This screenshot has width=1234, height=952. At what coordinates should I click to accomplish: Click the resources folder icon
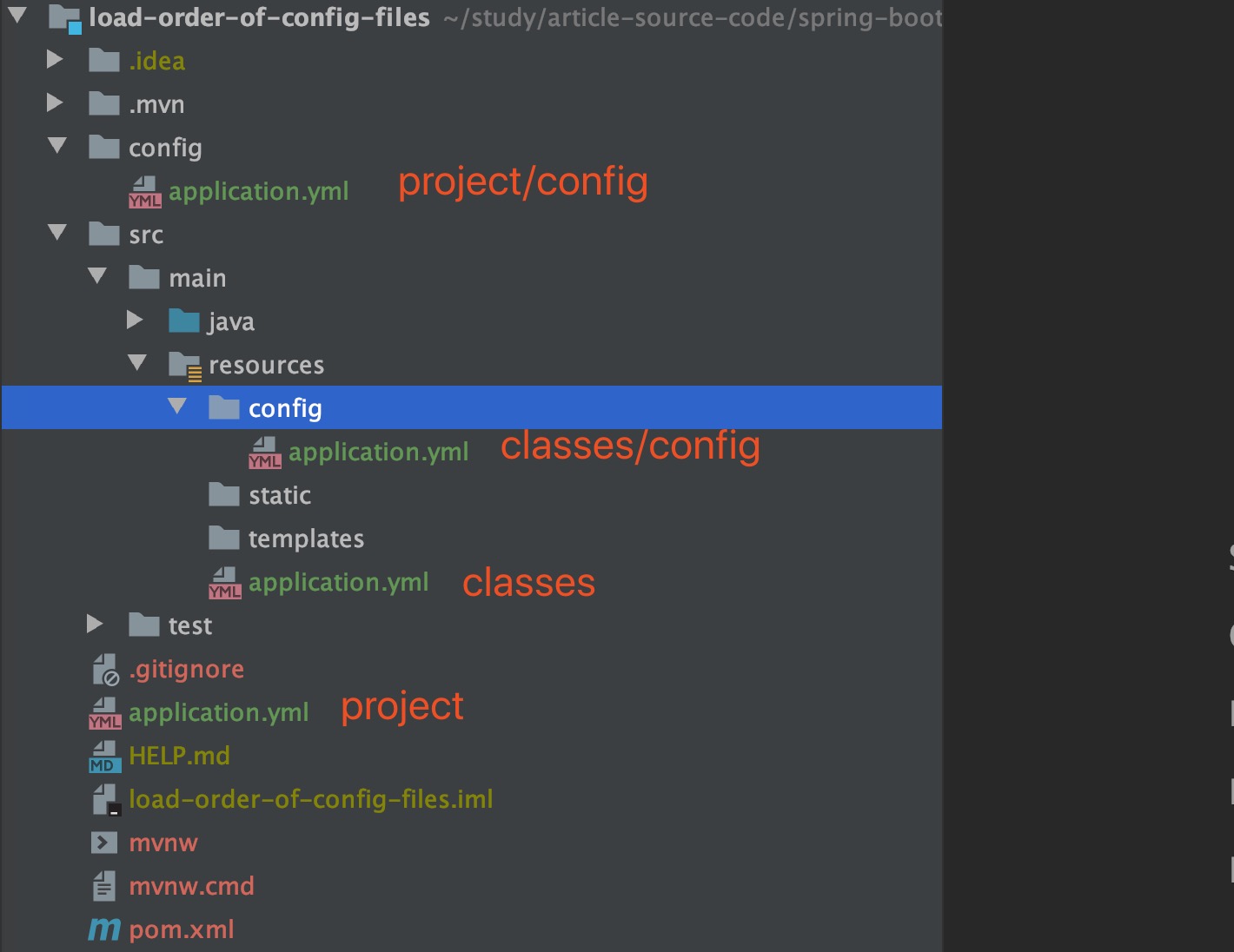[184, 366]
